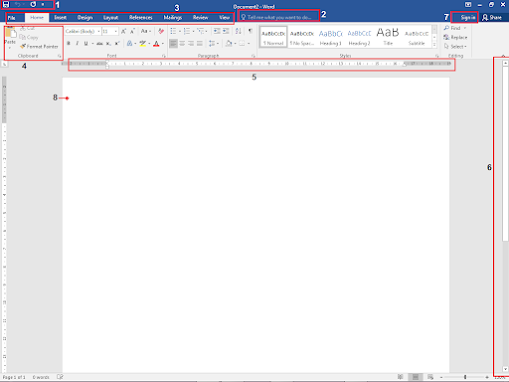Click the Multilevel List icon
509x382 pixels.
(200, 31)
